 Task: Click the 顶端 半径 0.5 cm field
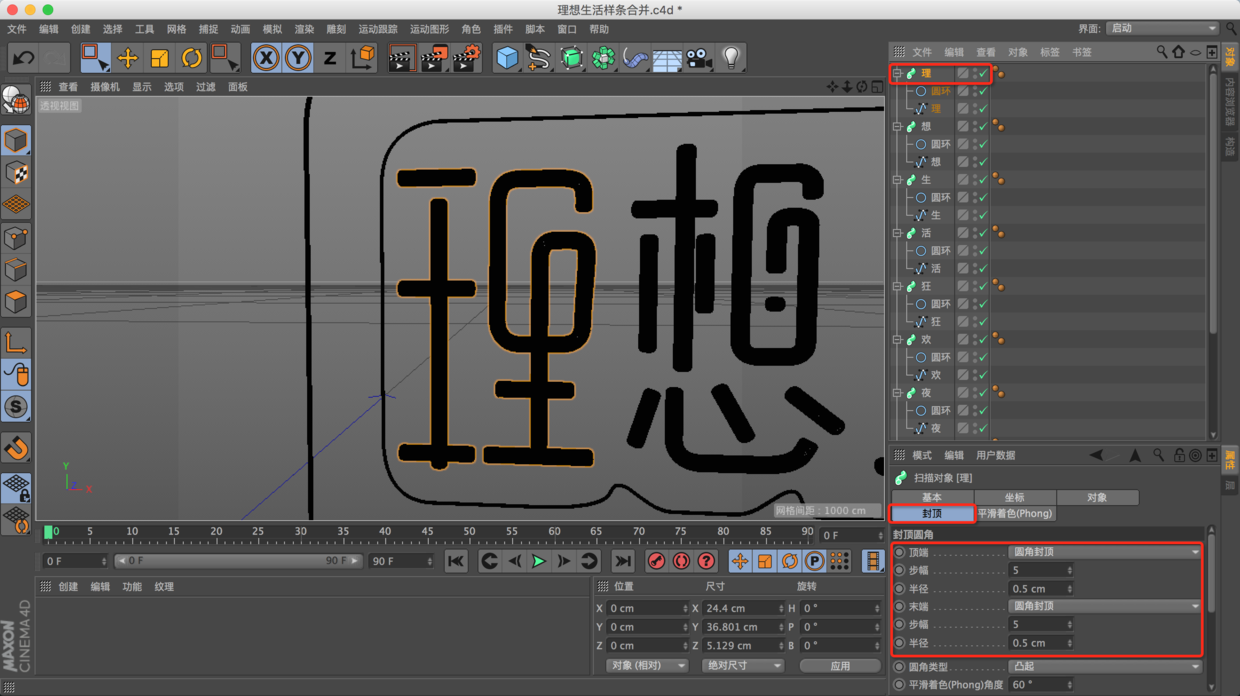click(1040, 589)
